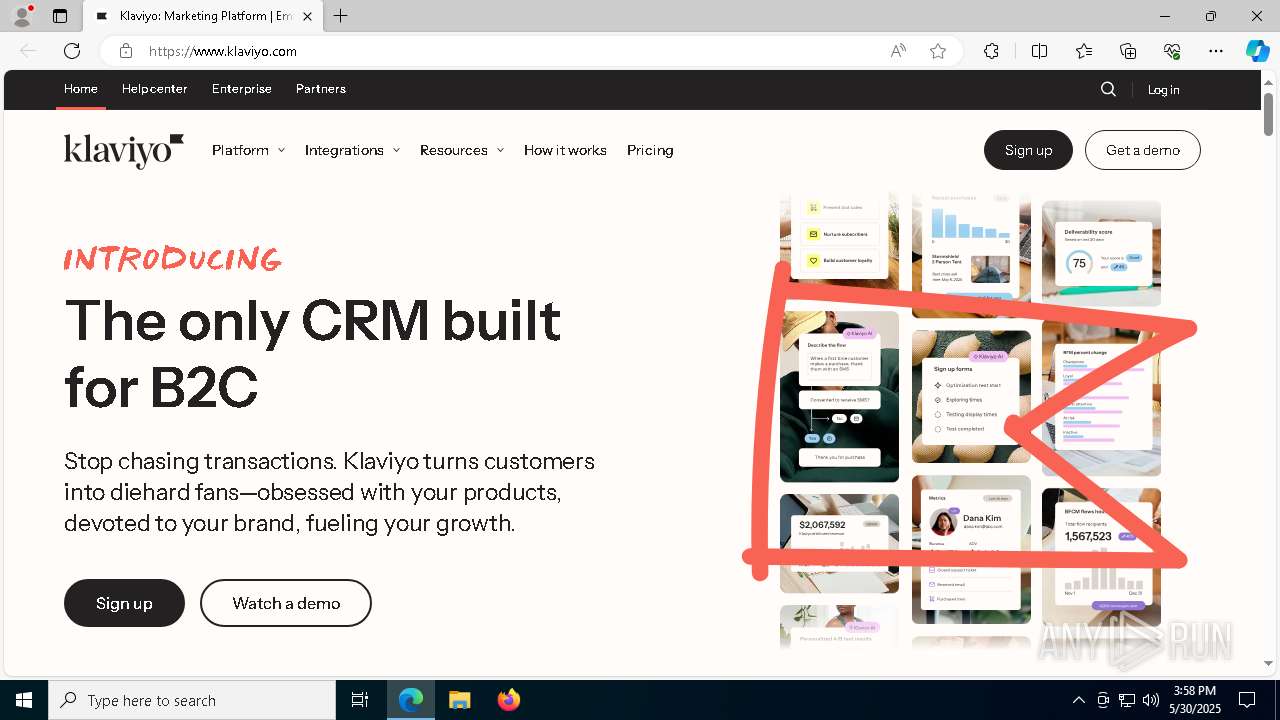The image size is (1280, 720).
Task: Add this page to favorites star
Action: tap(937, 51)
